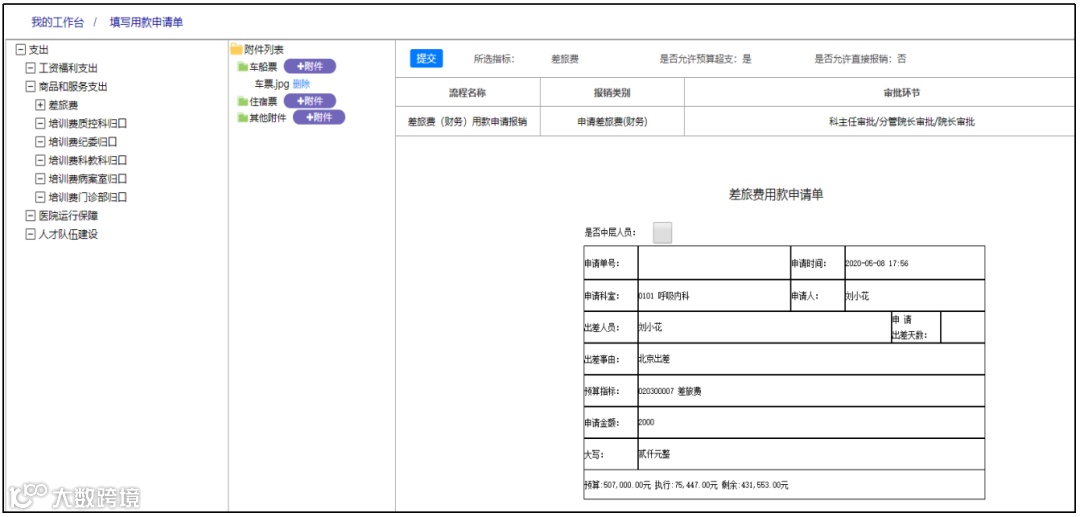Add attachment to 车船票
The width and height of the screenshot is (1080, 517).
coord(310,67)
